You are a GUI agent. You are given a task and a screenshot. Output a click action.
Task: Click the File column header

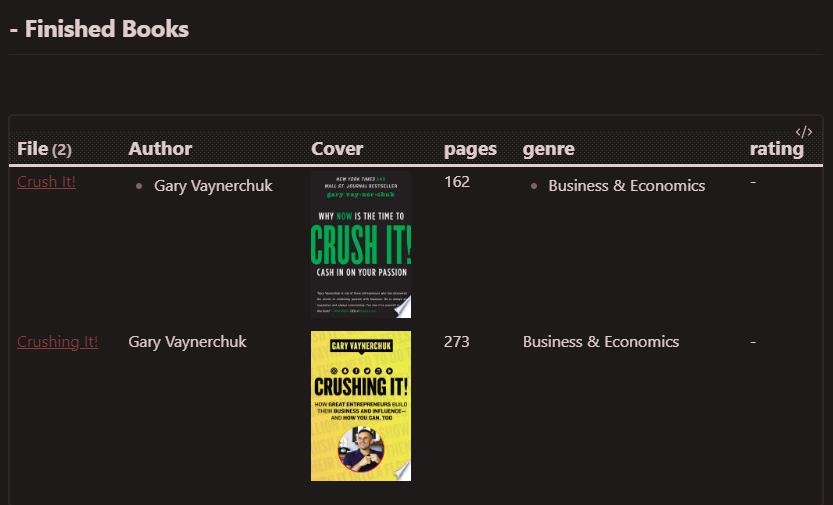coord(33,149)
